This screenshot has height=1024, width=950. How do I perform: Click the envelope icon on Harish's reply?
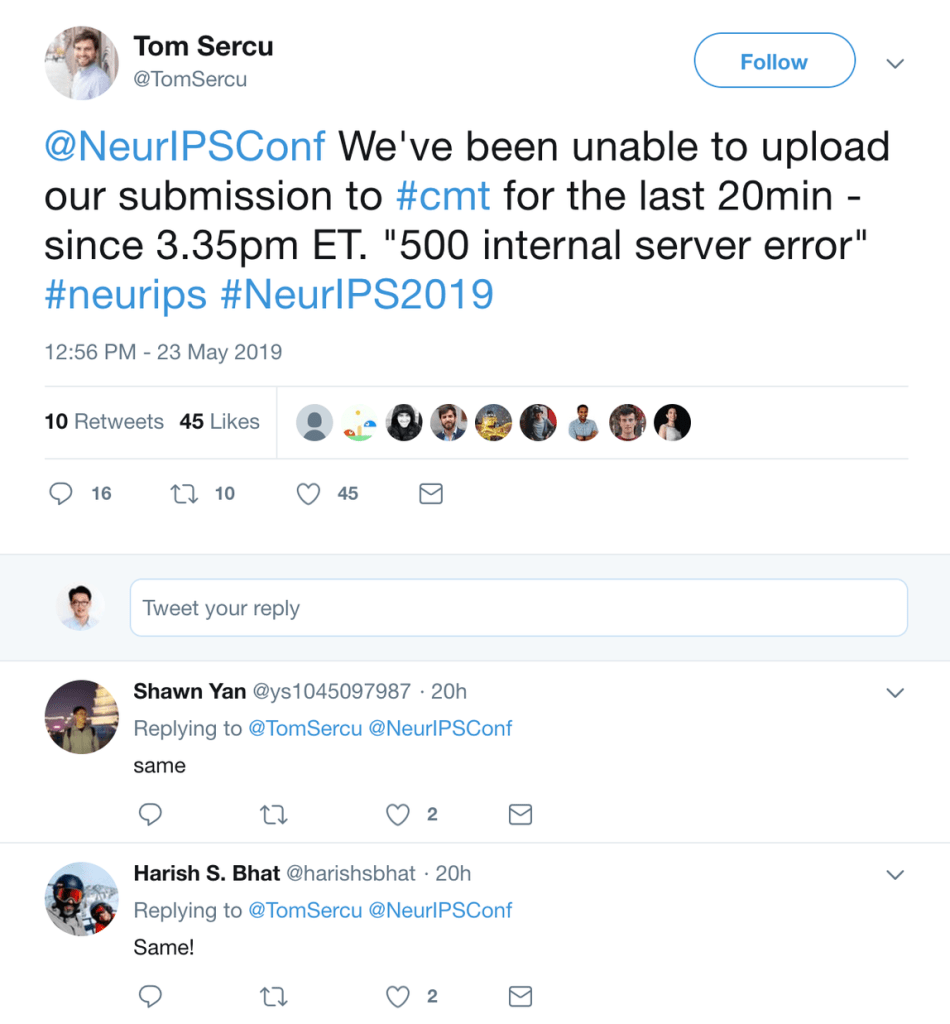520,996
